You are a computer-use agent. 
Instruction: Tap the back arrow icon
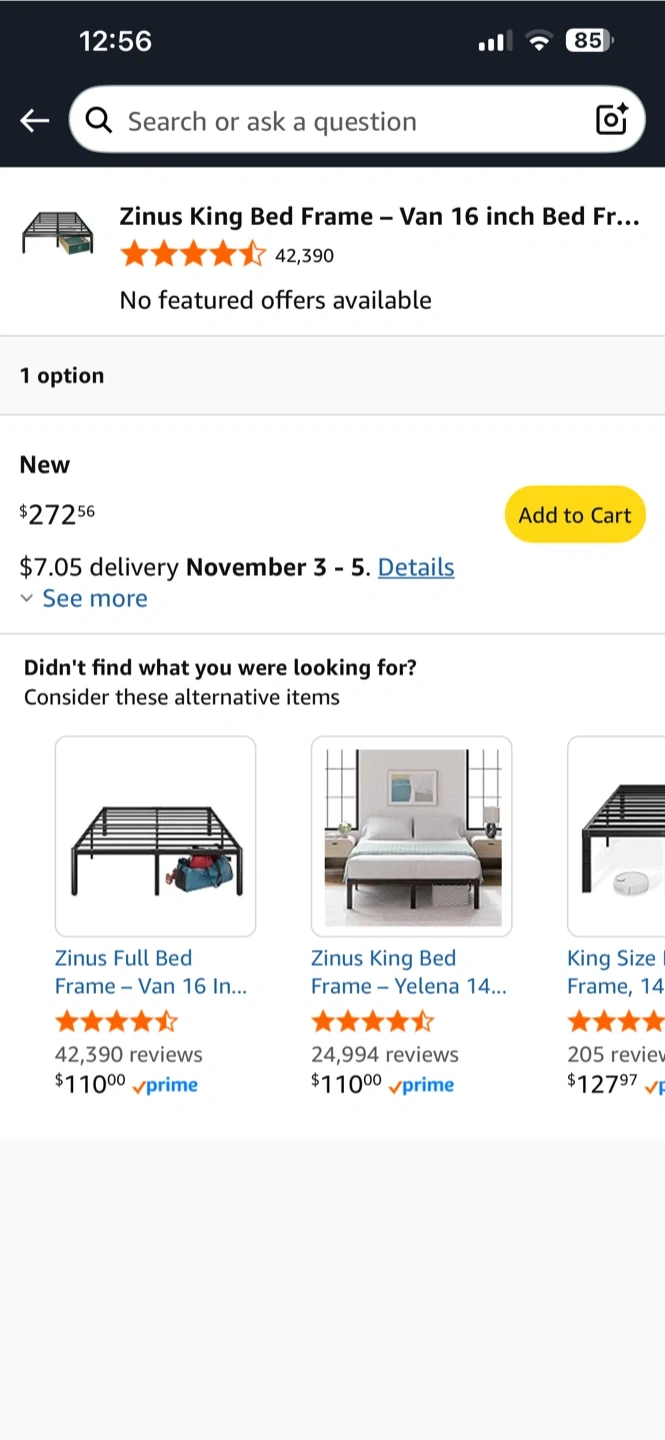point(35,121)
